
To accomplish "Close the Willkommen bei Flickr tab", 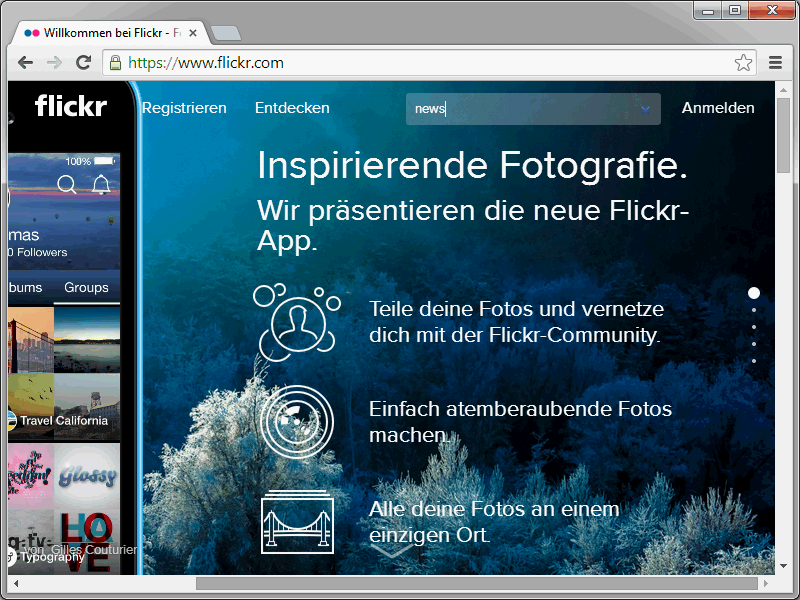I will pos(193,33).
